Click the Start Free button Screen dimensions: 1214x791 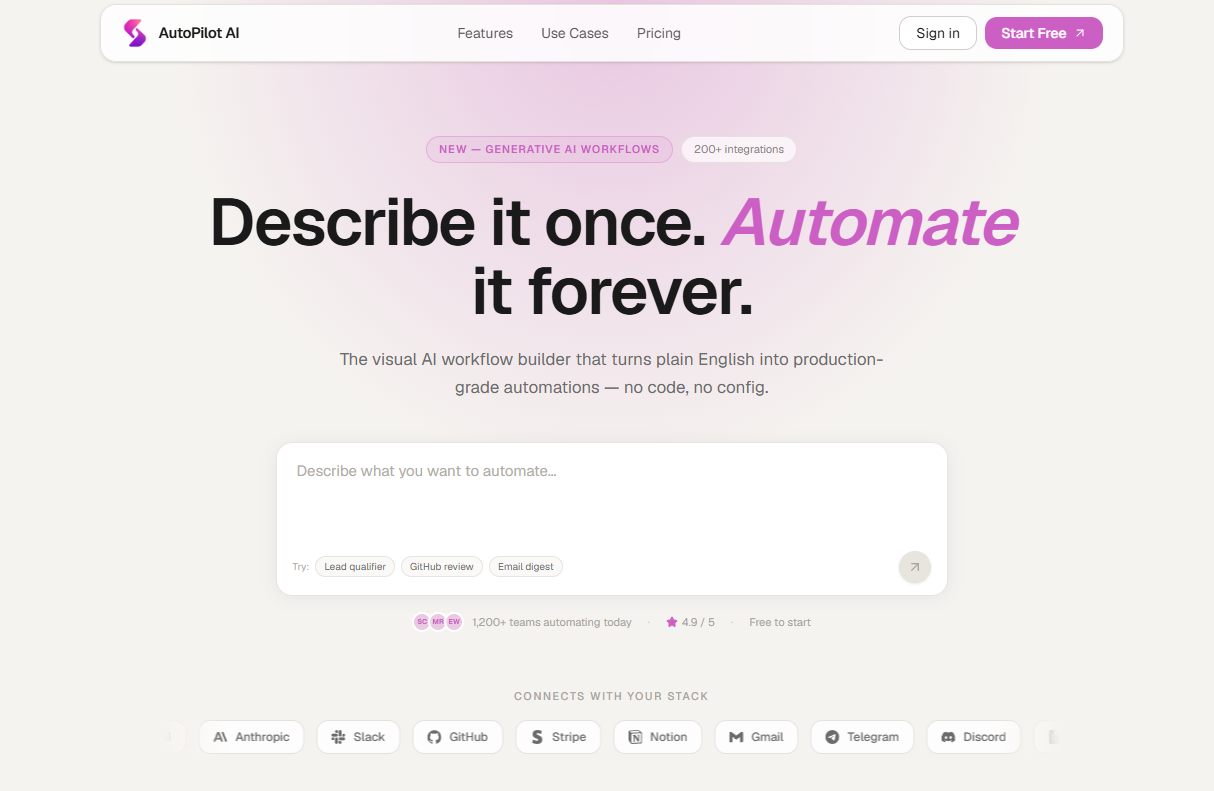click(x=1044, y=33)
